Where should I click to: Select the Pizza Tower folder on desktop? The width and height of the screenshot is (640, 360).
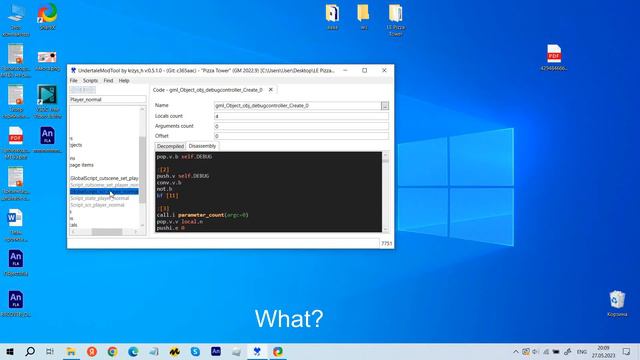tap(396, 19)
